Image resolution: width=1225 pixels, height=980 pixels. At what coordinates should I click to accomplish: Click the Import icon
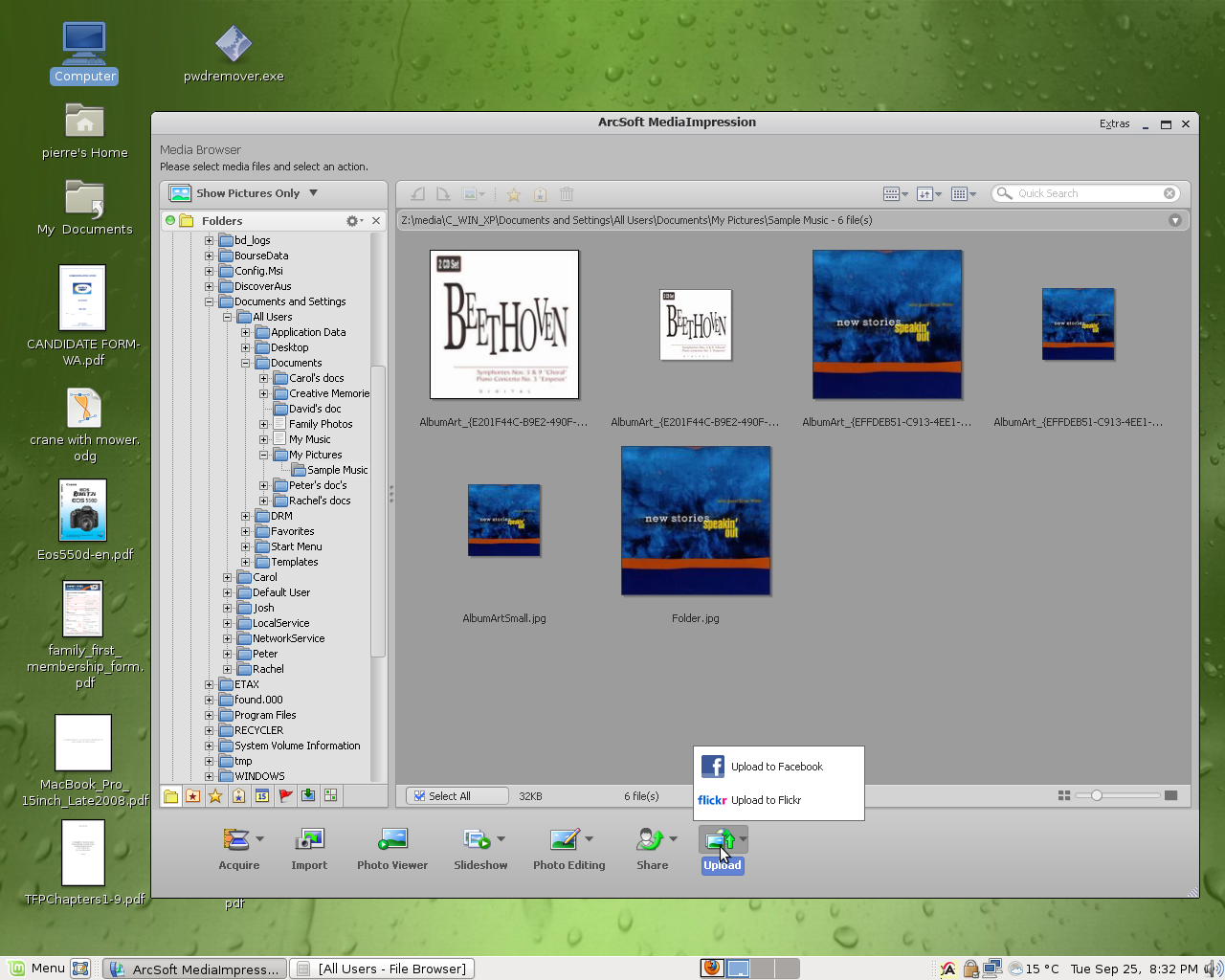tap(309, 840)
